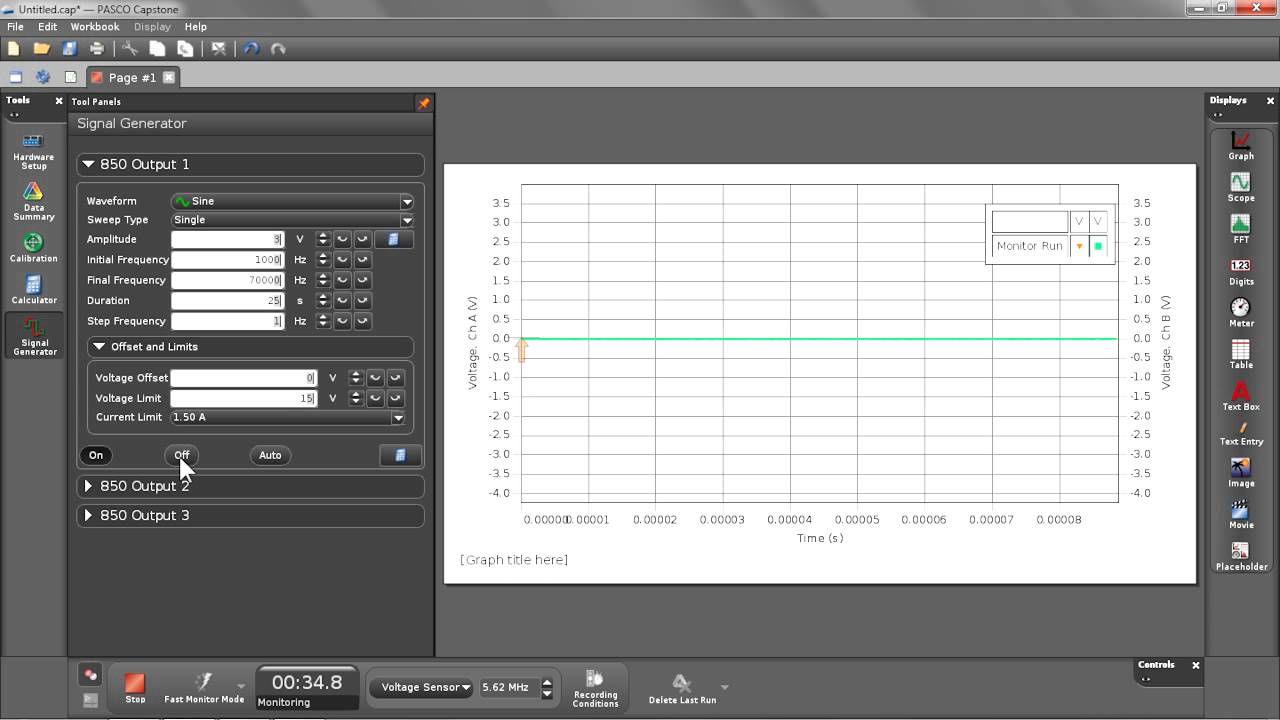Insert a Placeholder display
Image resolution: width=1280 pixels, height=720 pixels.
point(1240,557)
